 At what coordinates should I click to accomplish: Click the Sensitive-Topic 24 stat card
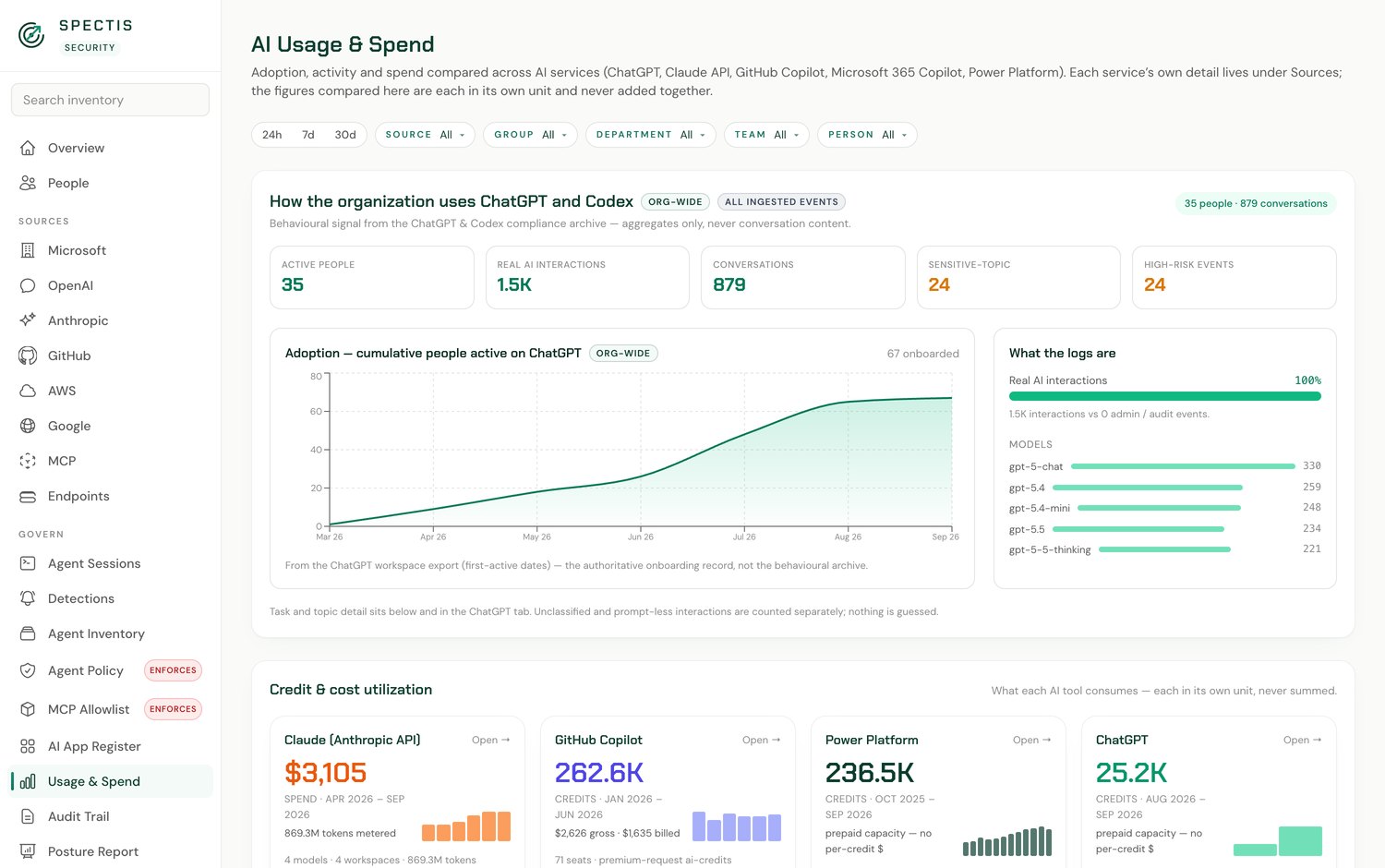pos(1018,277)
